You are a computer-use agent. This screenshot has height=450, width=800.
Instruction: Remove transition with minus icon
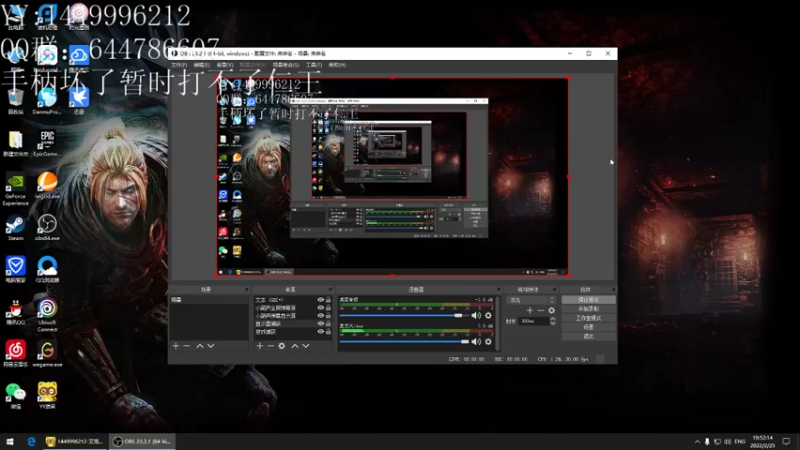(x=541, y=310)
